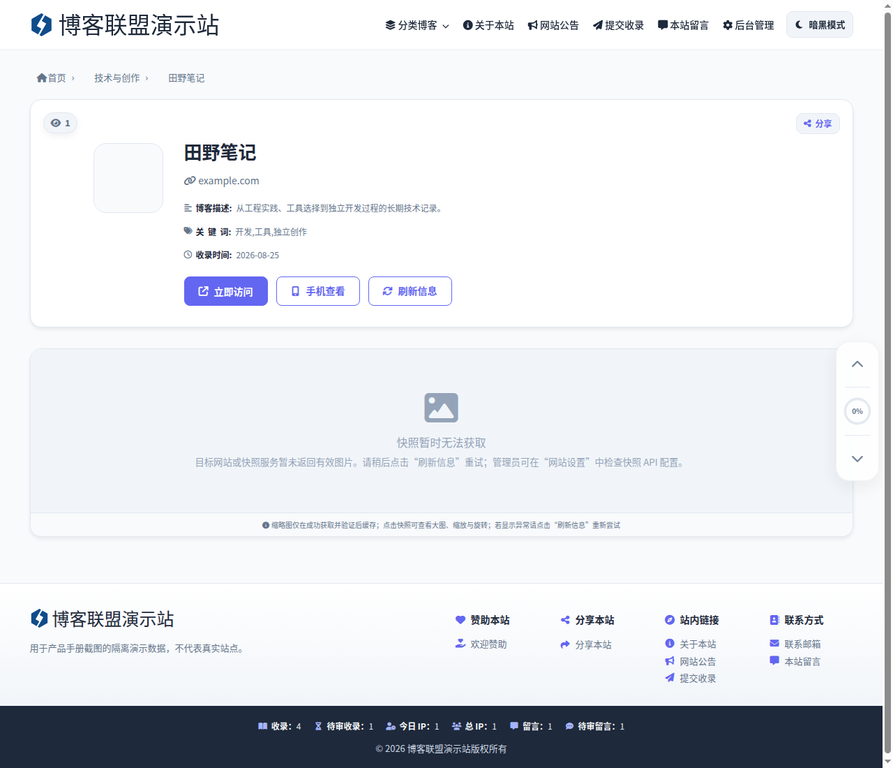Click the 立即访问 button
Screen dimensions: 893x768
226,291
